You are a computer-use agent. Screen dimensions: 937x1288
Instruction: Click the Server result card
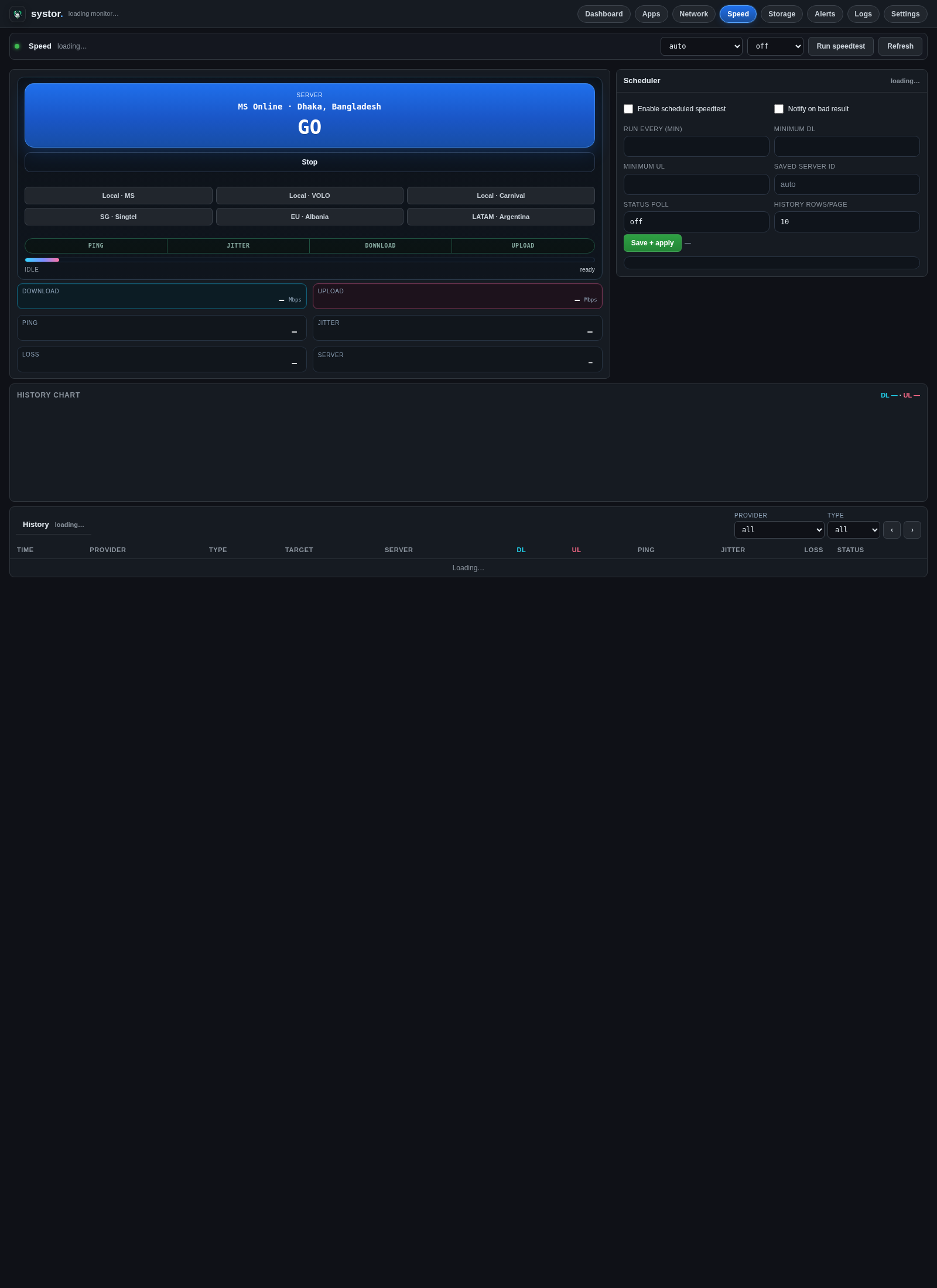pos(457,359)
